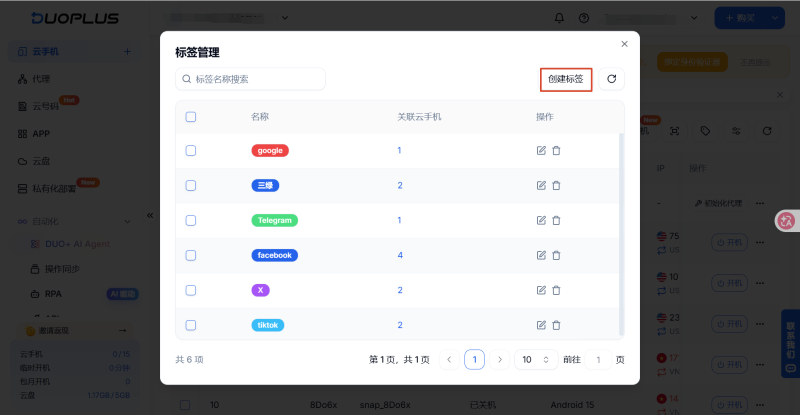Click the 绑定身份验证器 button in background
800x415 pixels.
pos(692,62)
